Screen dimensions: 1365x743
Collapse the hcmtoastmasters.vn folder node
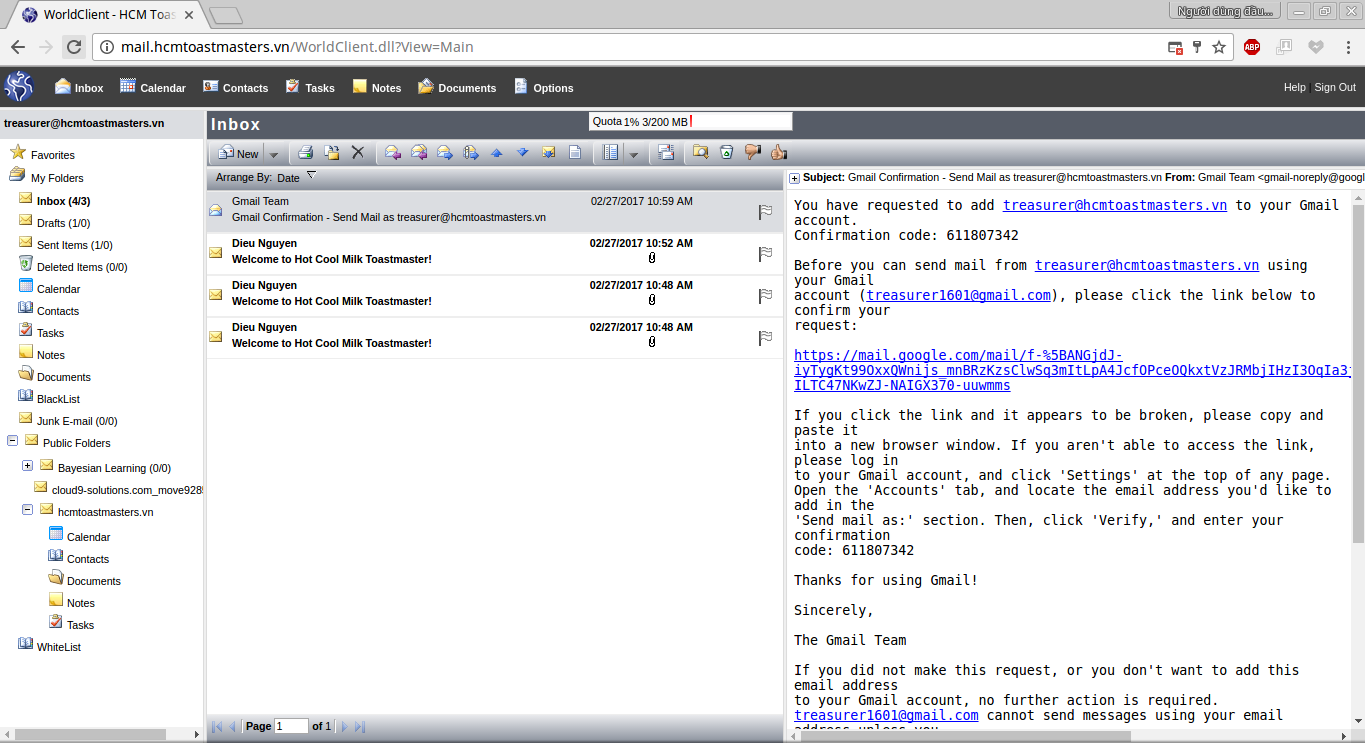pos(27,510)
